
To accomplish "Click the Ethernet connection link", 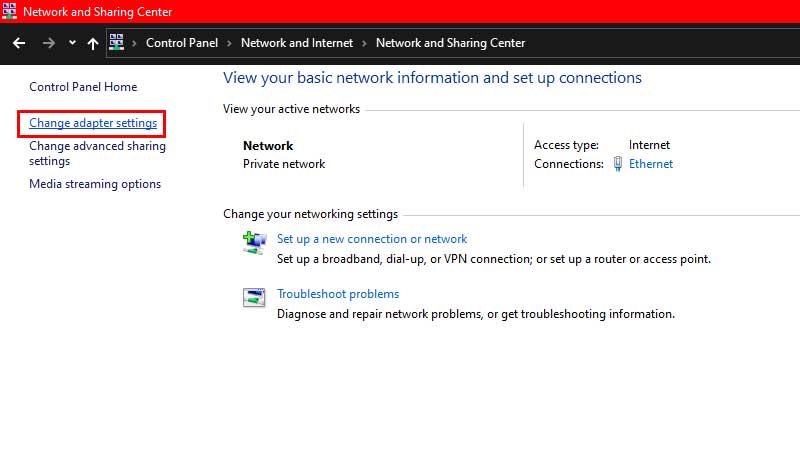I will [650, 164].
